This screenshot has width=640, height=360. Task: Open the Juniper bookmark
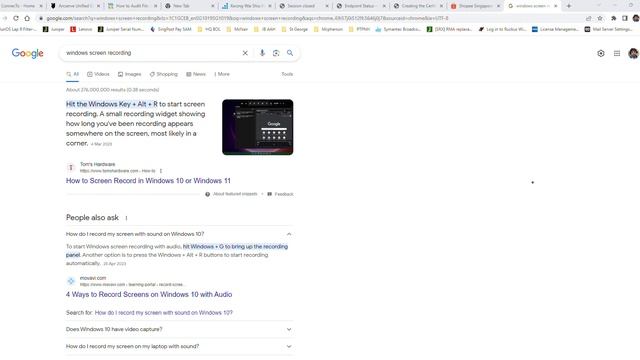pos(54,29)
